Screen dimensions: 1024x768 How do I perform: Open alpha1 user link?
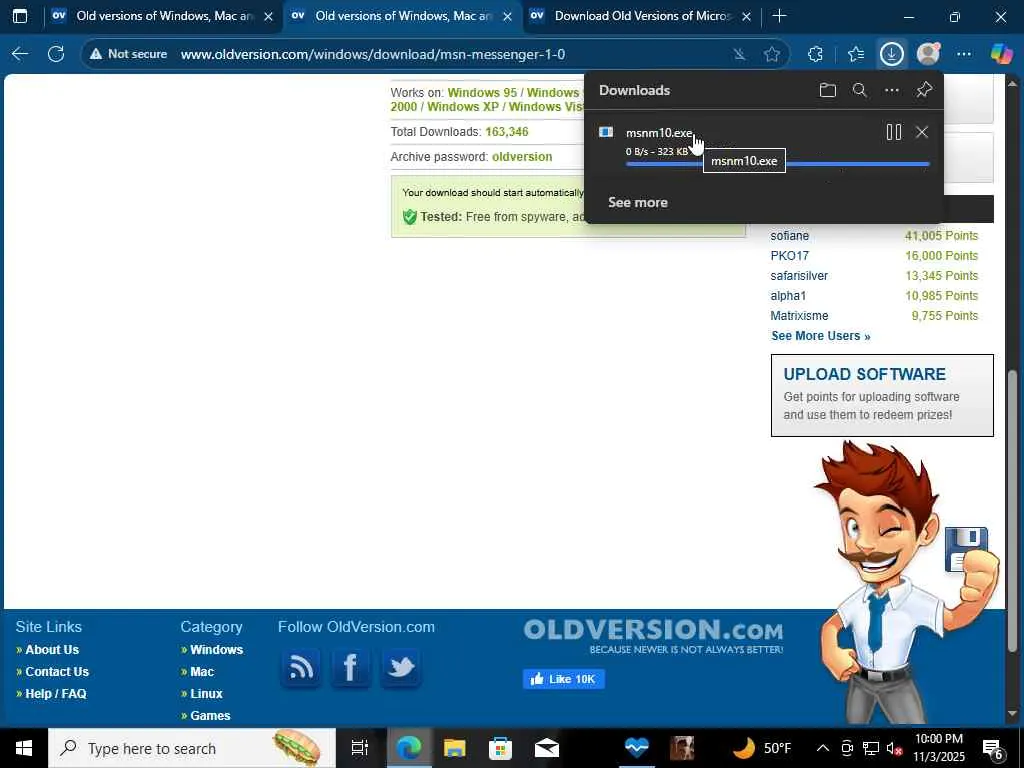click(x=788, y=296)
